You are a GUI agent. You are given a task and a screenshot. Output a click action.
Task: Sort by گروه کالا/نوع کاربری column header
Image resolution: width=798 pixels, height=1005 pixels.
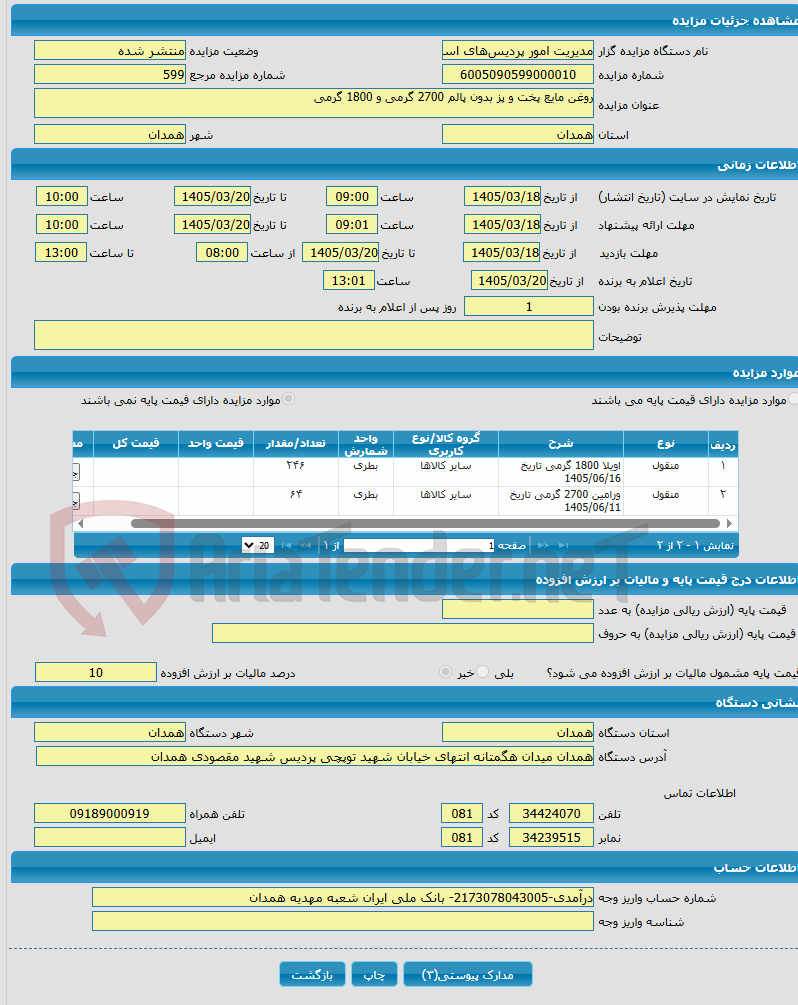tap(446, 444)
